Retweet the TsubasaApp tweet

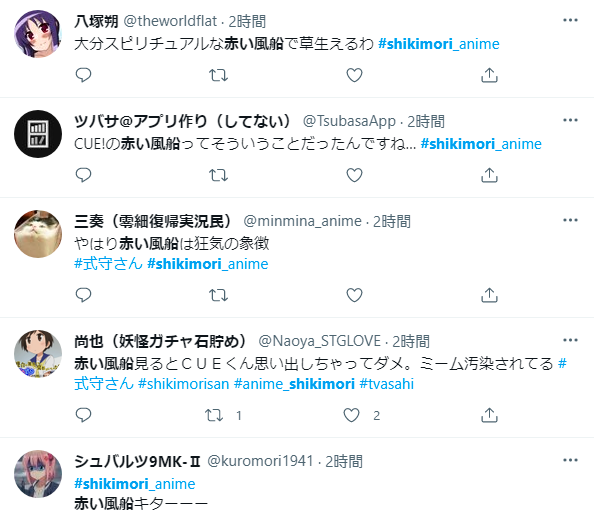(x=219, y=175)
